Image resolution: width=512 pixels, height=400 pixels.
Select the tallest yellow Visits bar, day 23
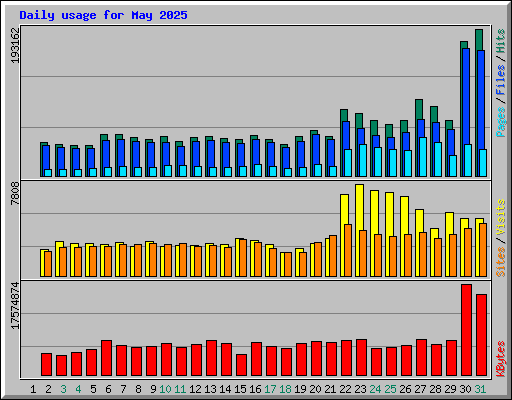359,207
